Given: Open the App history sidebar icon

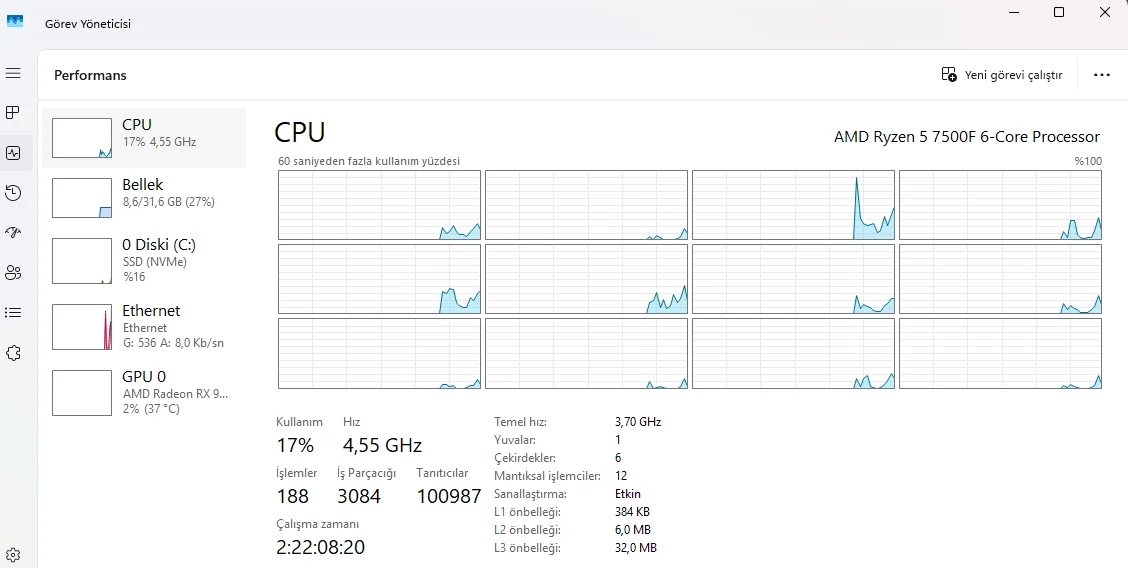Looking at the screenshot, I should 13,193.
